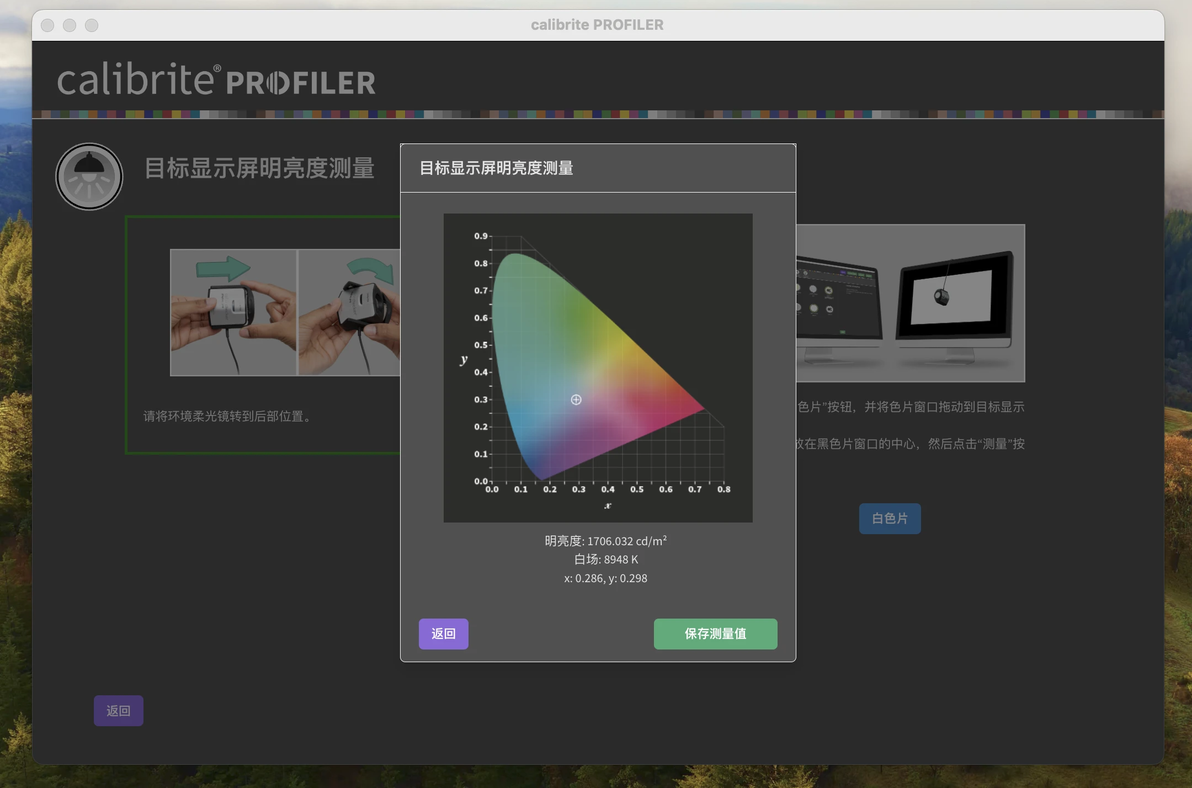
Task: Click the colored patch strip below the logo
Action: click(x=598, y=114)
